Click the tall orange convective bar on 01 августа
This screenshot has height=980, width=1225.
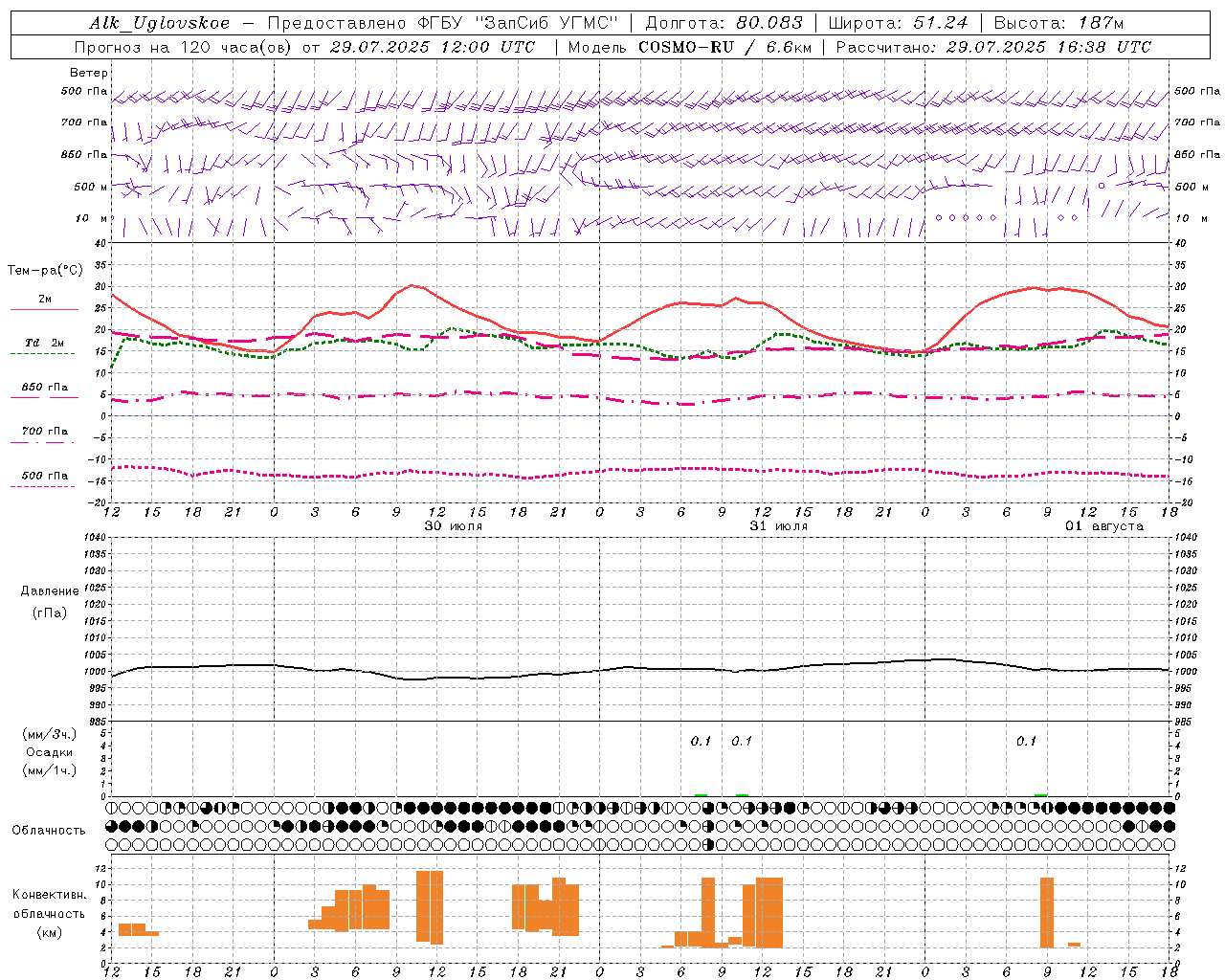click(1047, 912)
